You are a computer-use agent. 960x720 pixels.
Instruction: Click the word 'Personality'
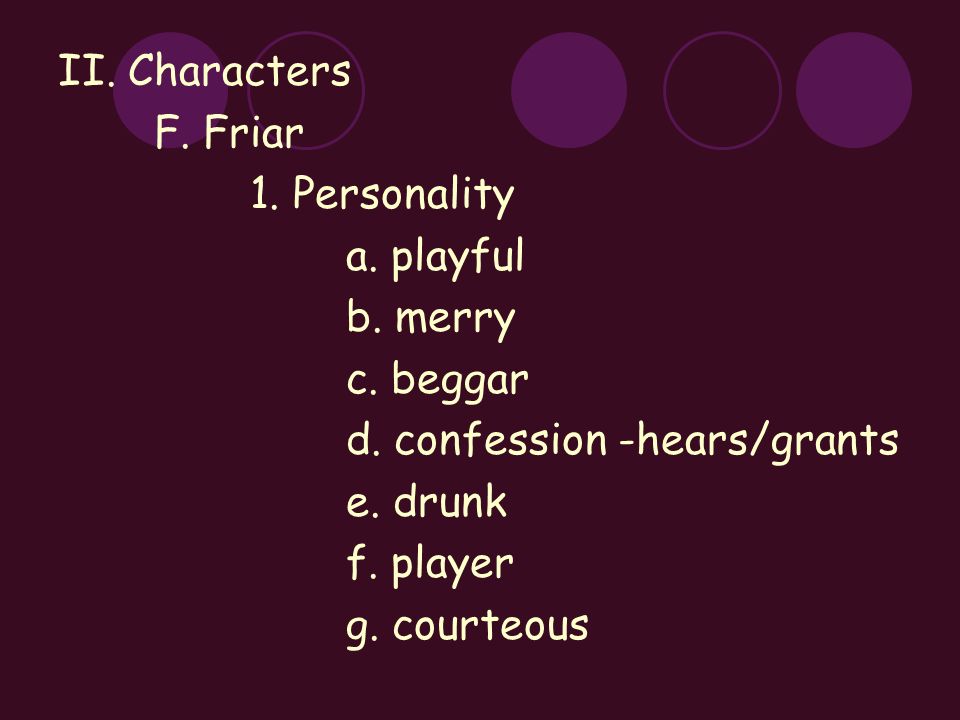click(x=404, y=195)
